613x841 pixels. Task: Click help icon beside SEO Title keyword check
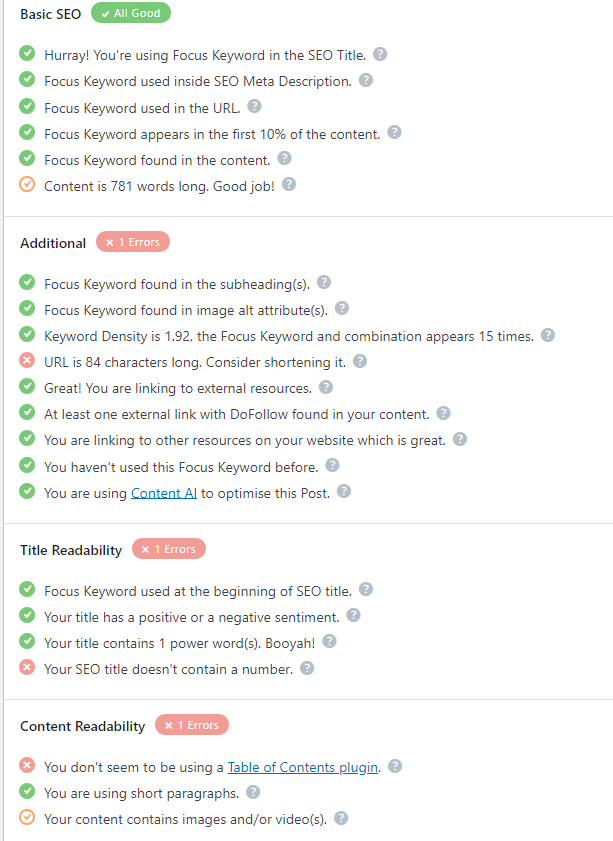pos(380,54)
